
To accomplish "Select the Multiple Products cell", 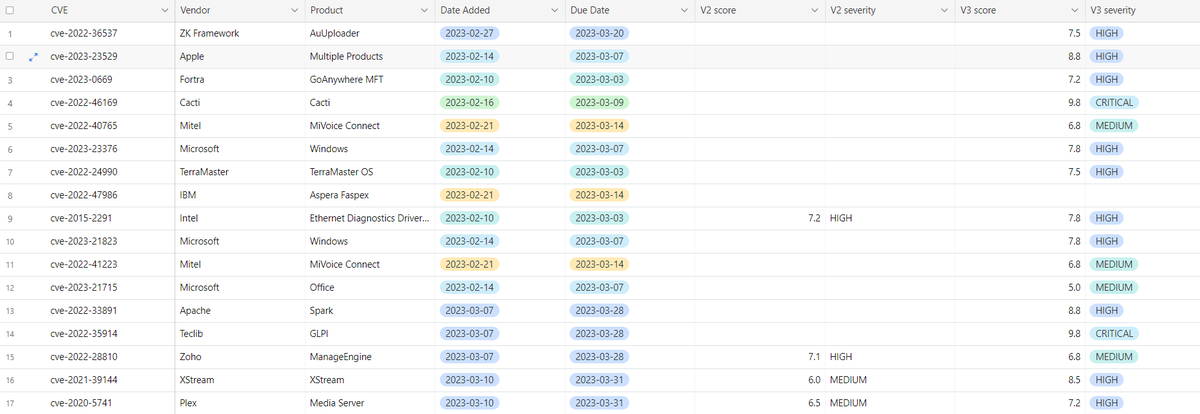I will click(x=370, y=56).
